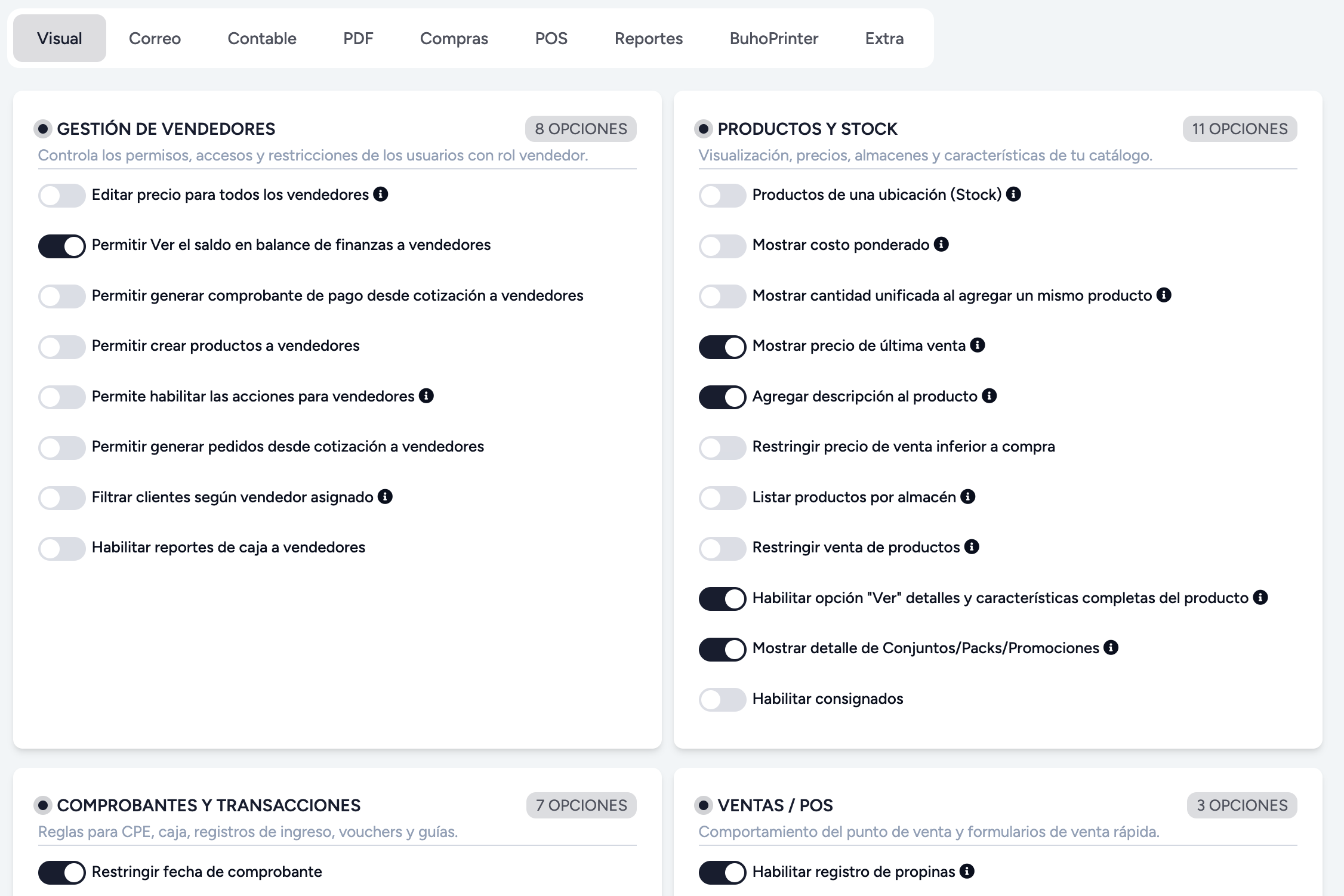Viewport: 1344px width, 896px height.
Task: Select the Visual tab
Action: point(60,38)
